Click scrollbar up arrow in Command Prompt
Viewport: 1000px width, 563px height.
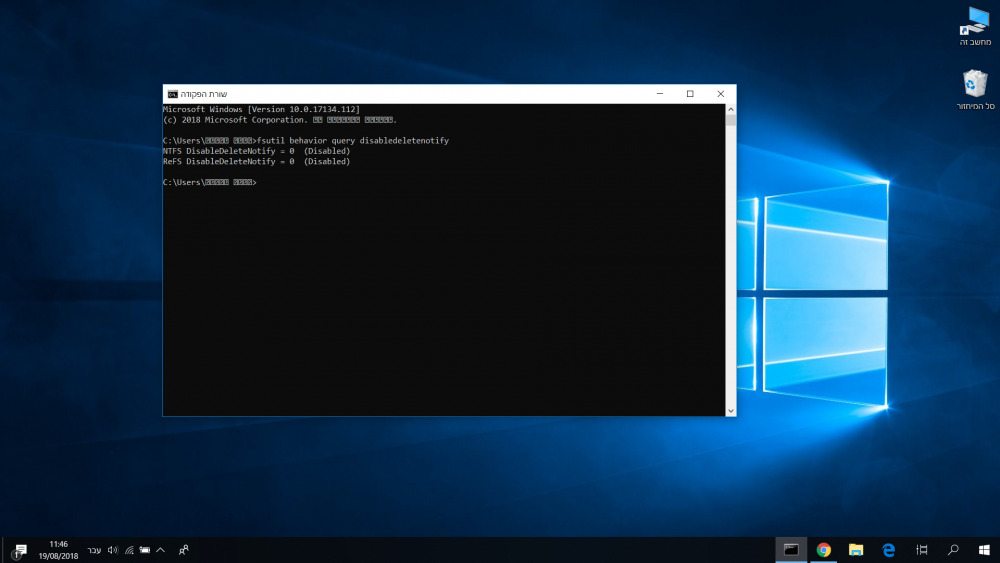click(731, 109)
